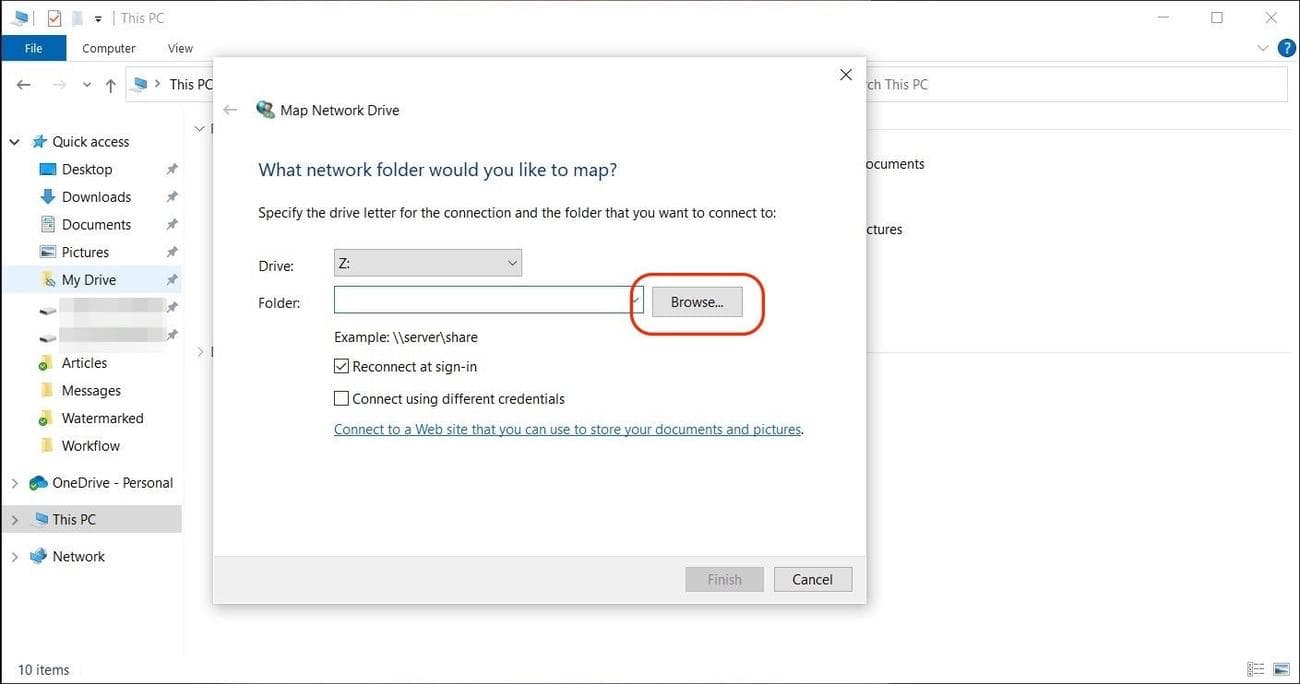This screenshot has width=1300, height=684.
Task: Click the Properties icon on the quick access toolbar
Action: tap(55, 17)
